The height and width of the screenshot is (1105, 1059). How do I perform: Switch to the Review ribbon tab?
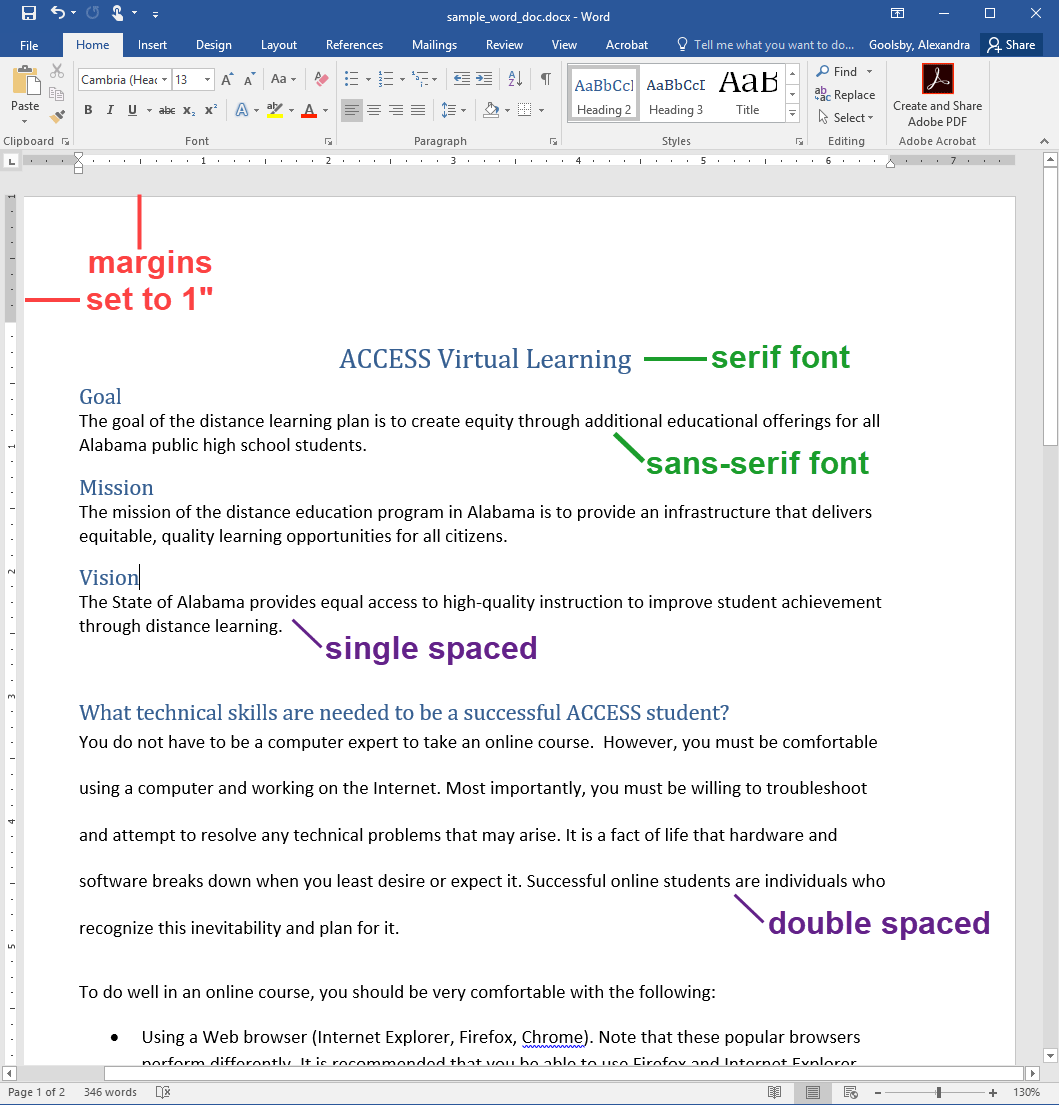[x=504, y=45]
